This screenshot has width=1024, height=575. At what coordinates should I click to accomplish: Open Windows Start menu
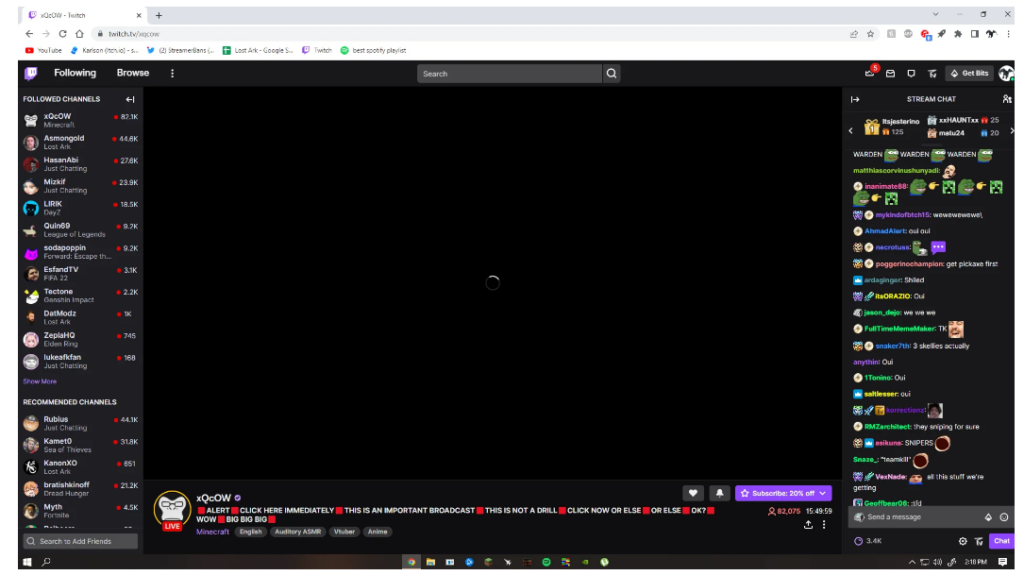pyautogui.click(x=27, y=562)
